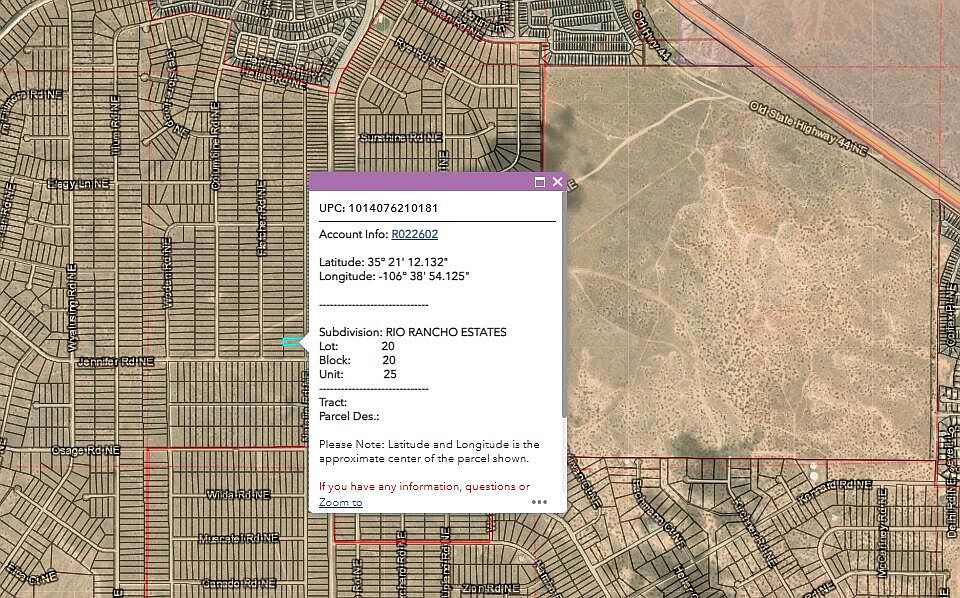Click the Zon Rd NE map label
The image size is (960, 598).
pyautogui.click(x=490, y=588)
